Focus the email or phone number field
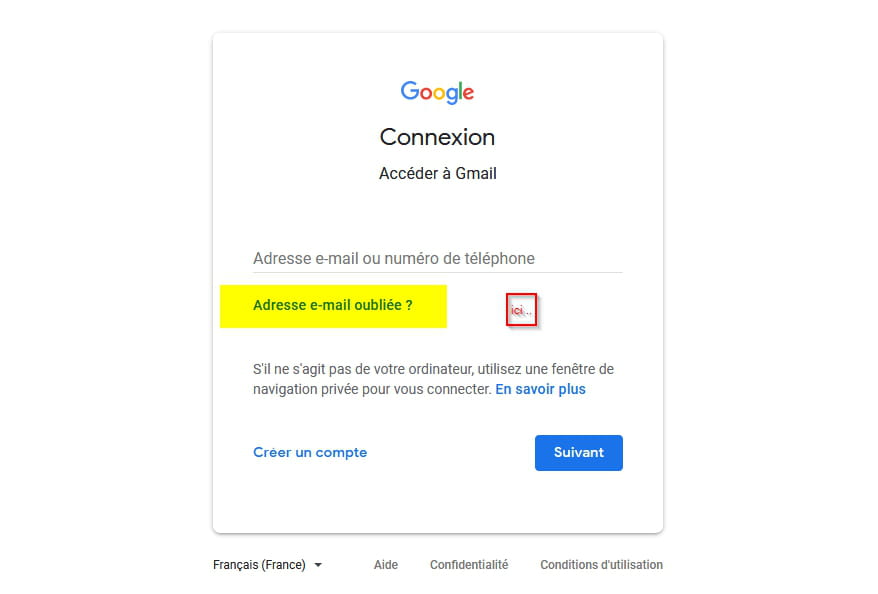The height and width of the screenshot is (594, 878). (437, 258)
